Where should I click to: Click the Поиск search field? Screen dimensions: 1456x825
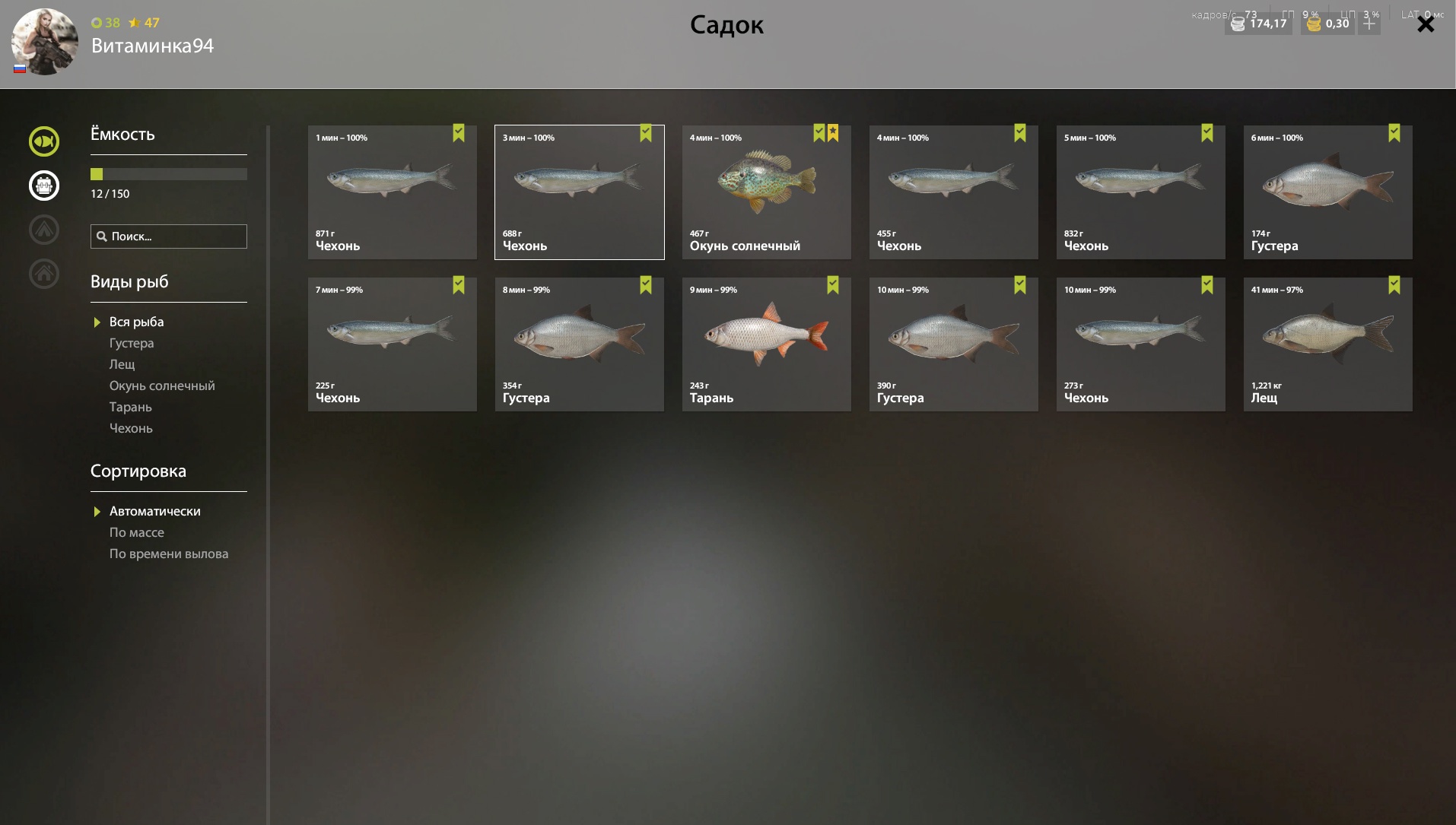[169, 236]
